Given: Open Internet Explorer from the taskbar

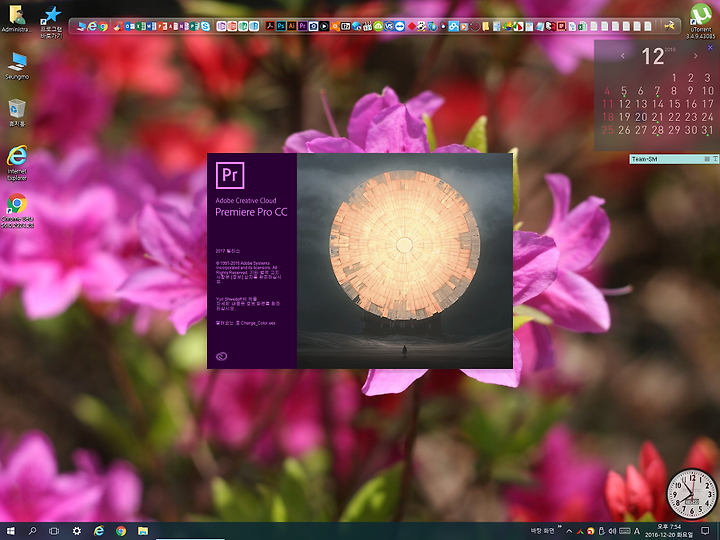Looking at the screenshot, I should pos(99,531).
